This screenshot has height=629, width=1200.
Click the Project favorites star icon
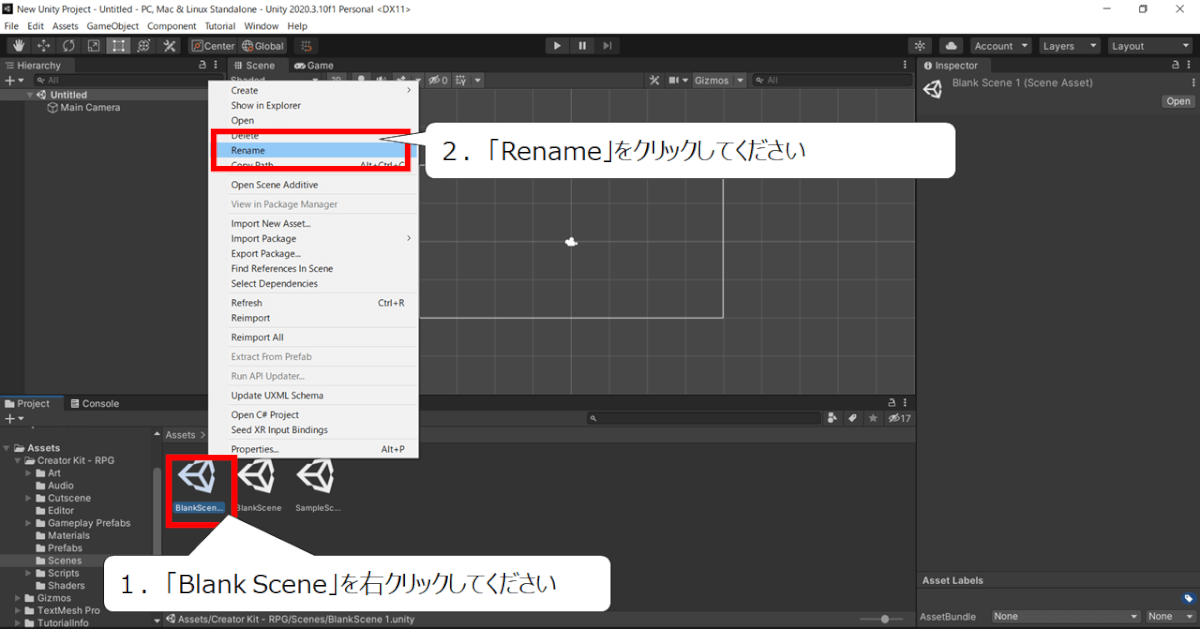(x=873, y=418)
